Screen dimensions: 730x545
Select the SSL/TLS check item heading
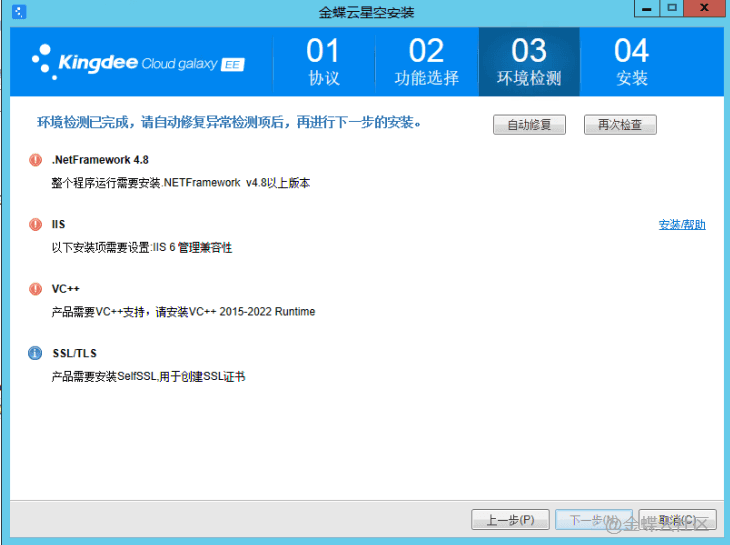(x=74, y=353)
